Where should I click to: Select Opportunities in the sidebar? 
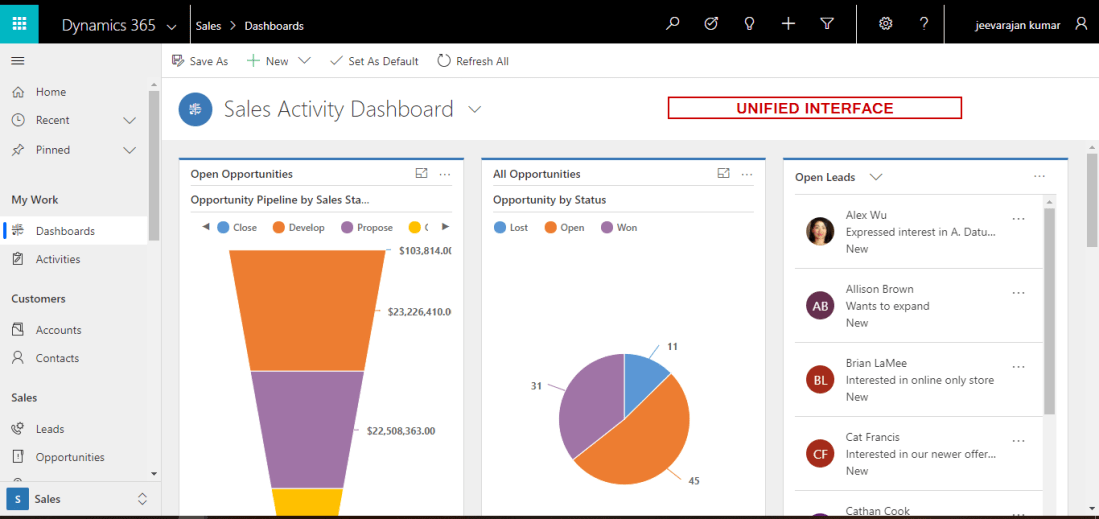tap(69, 457)
